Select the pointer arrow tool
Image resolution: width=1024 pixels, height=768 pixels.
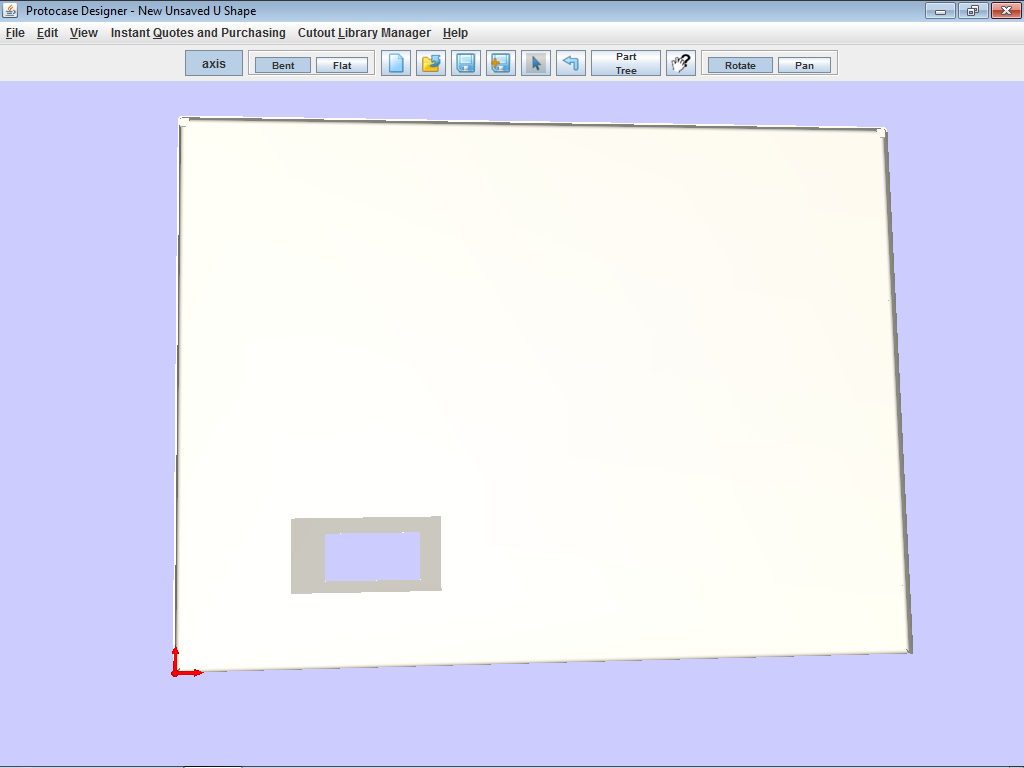point(536,63)
